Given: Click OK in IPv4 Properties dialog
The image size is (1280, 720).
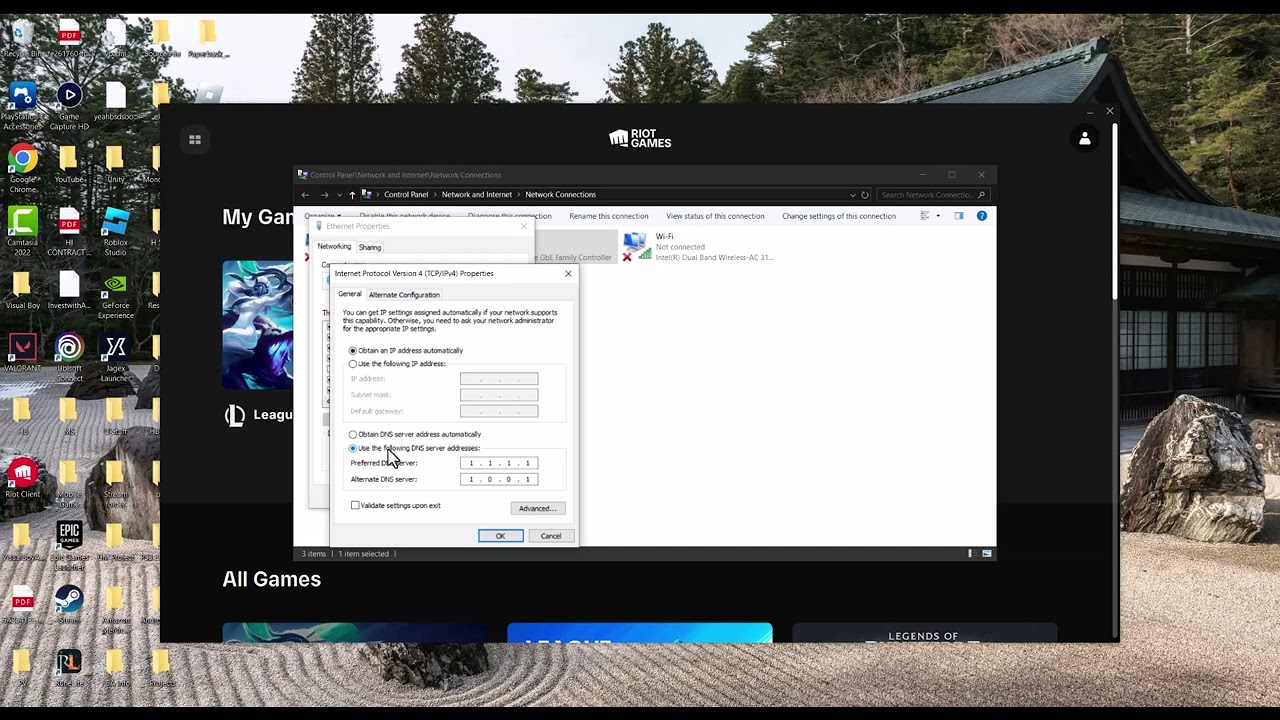Looking at the screenshot, I should point(500,536).
